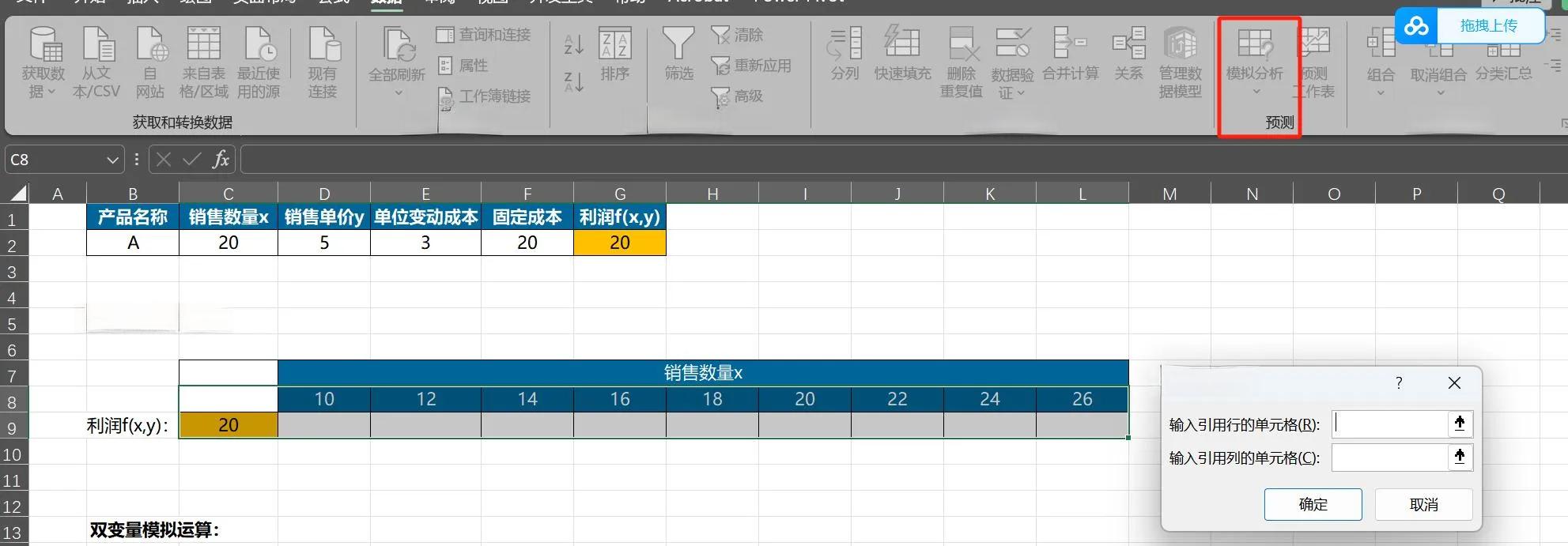Click 从文本/CSV import icon

click(96, 47)
